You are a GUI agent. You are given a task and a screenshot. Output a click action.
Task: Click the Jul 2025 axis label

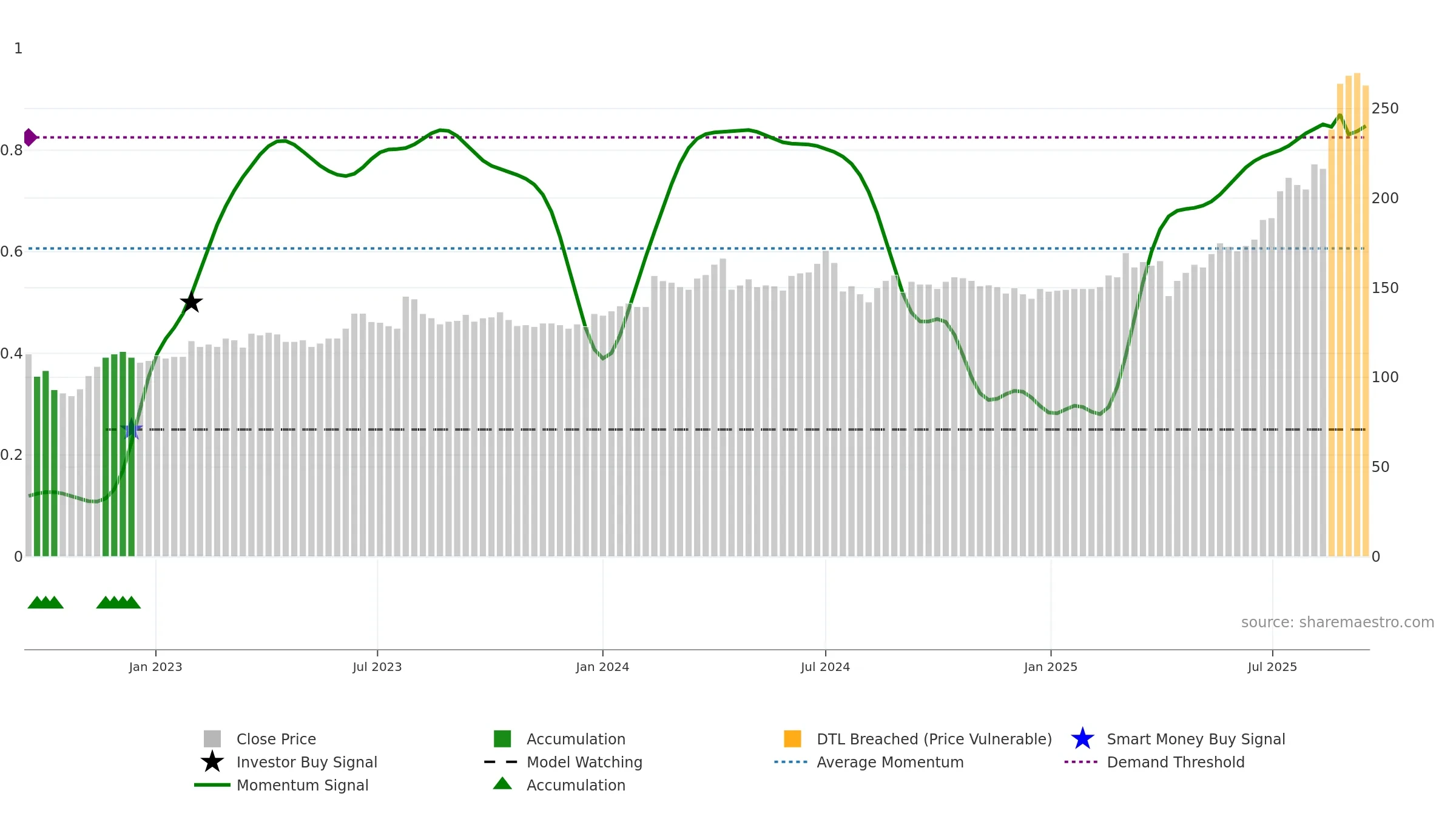tap(1272, 667)
